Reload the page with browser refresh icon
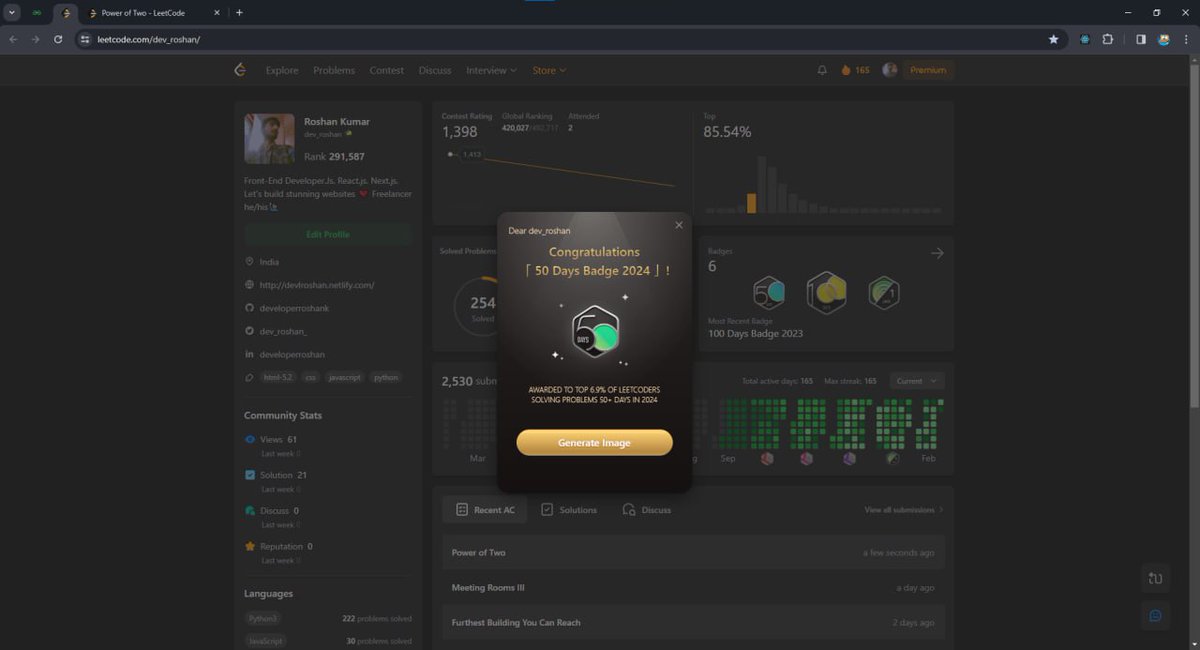The image size is (1200, 650). [x=58, y=39]
